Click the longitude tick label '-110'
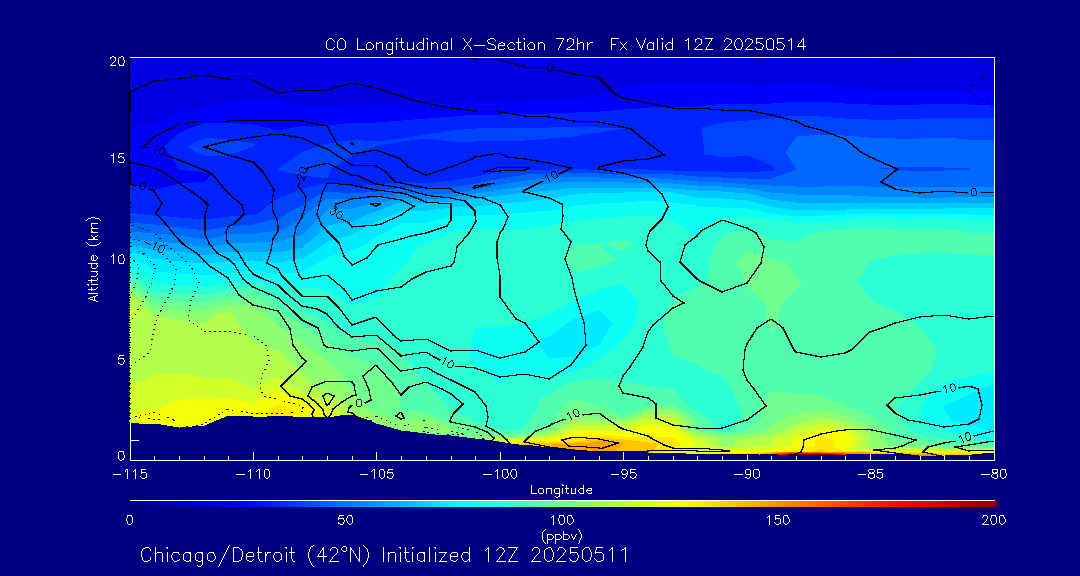The width and height of the screenshot is (1080, 576). coord(253,475)
